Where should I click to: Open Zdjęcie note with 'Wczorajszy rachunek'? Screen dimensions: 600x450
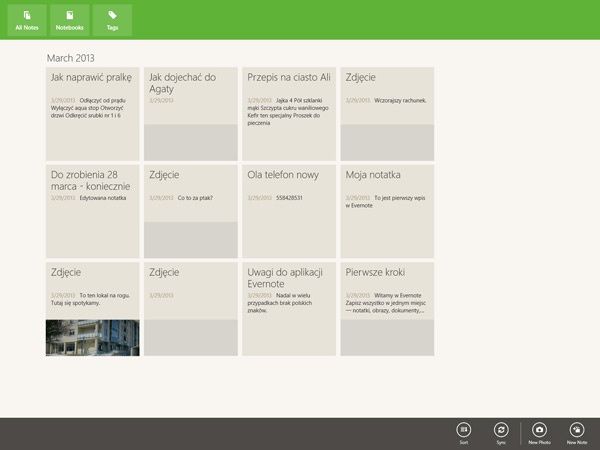[387, 114]
